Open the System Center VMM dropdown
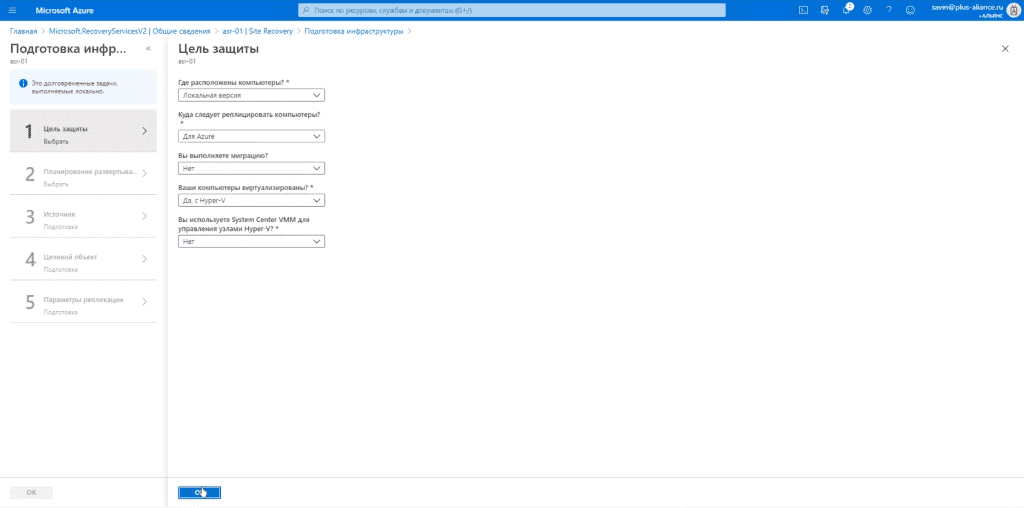 pos(251,242)
